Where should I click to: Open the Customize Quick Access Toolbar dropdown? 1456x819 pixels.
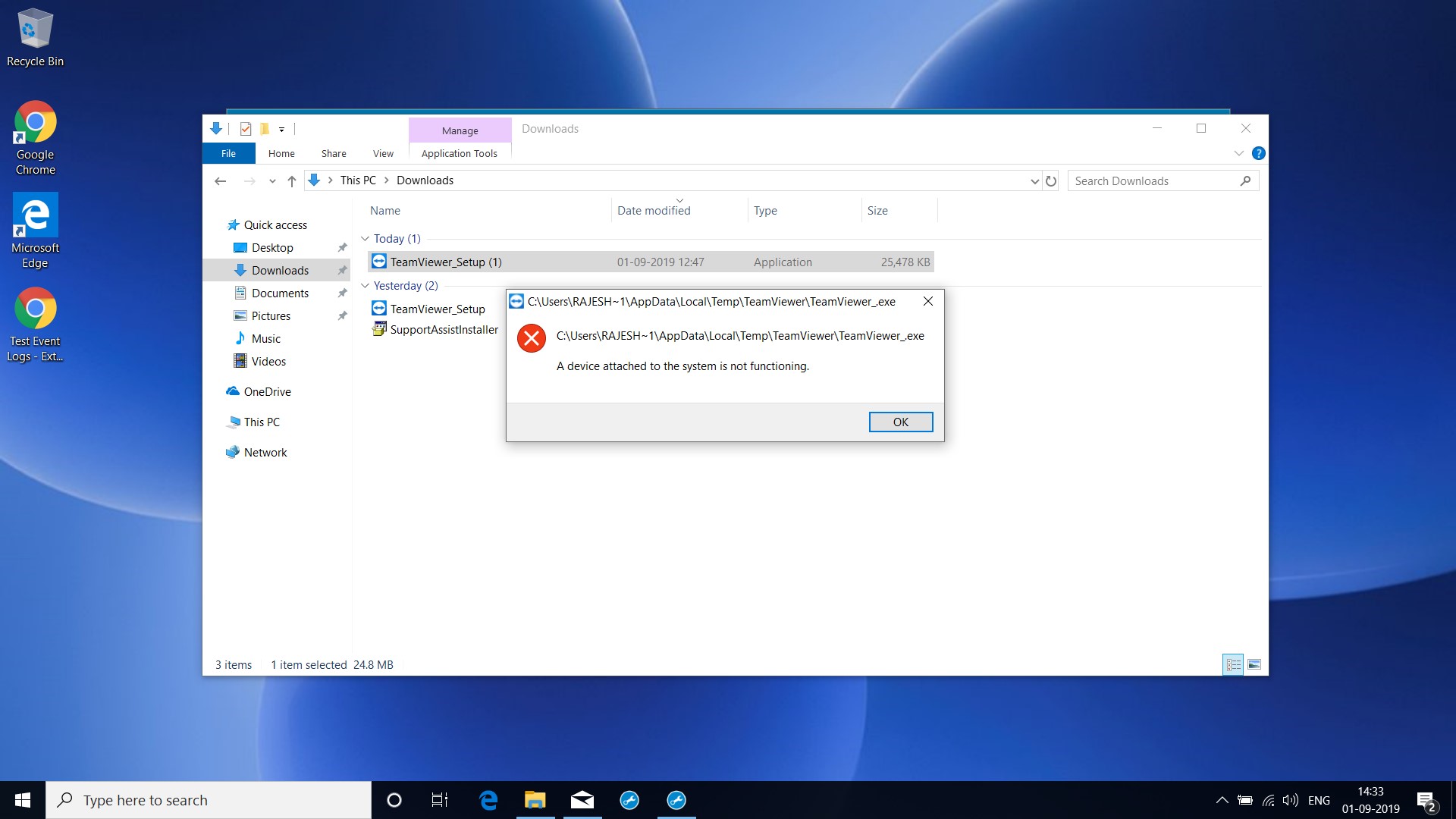click(x=281, y=129)
